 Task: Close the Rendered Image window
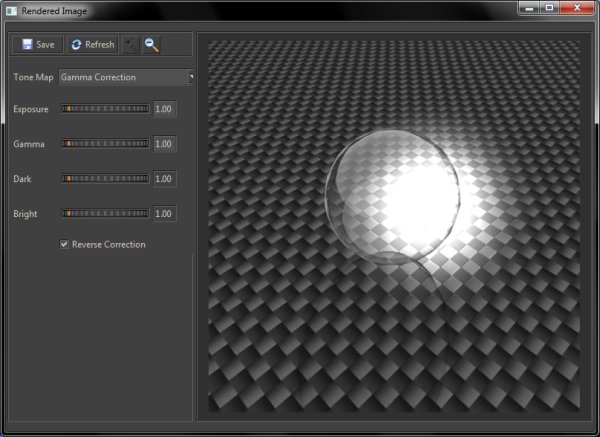click(x=577, y=8)
